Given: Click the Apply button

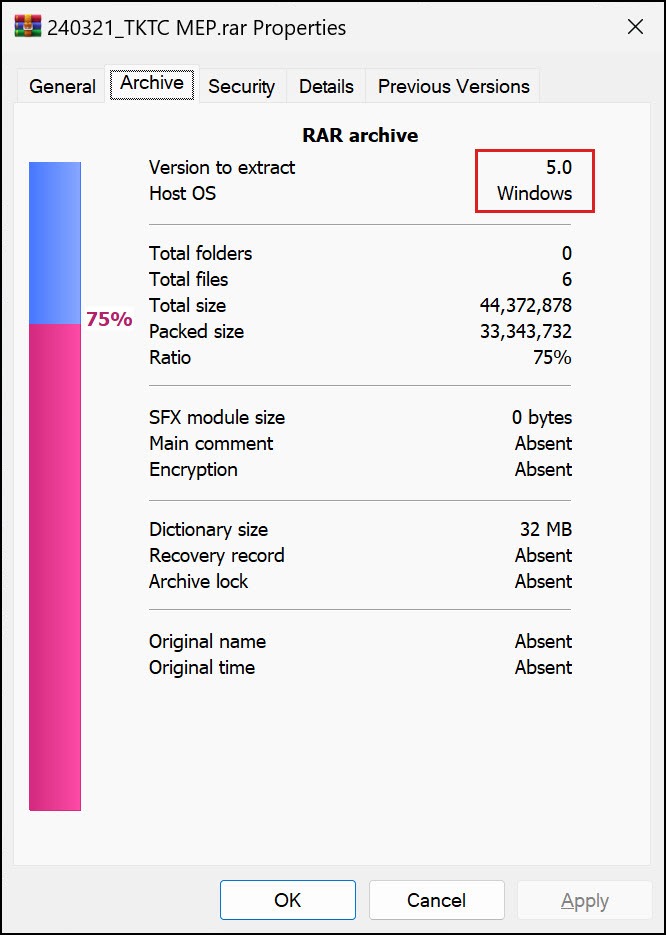Looking at the screenshot, I should 585,900.
